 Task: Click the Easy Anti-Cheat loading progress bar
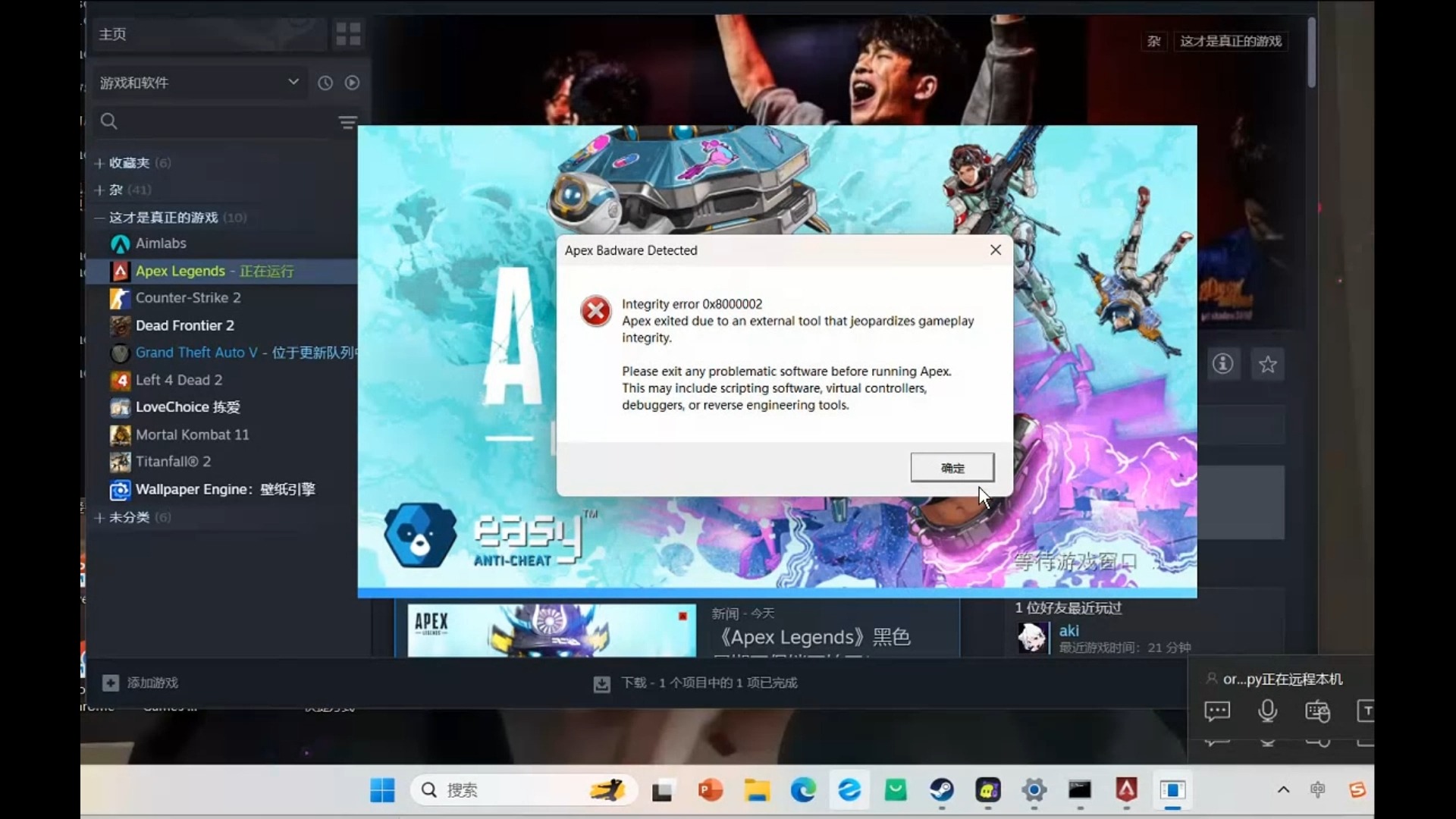[777, 593]
